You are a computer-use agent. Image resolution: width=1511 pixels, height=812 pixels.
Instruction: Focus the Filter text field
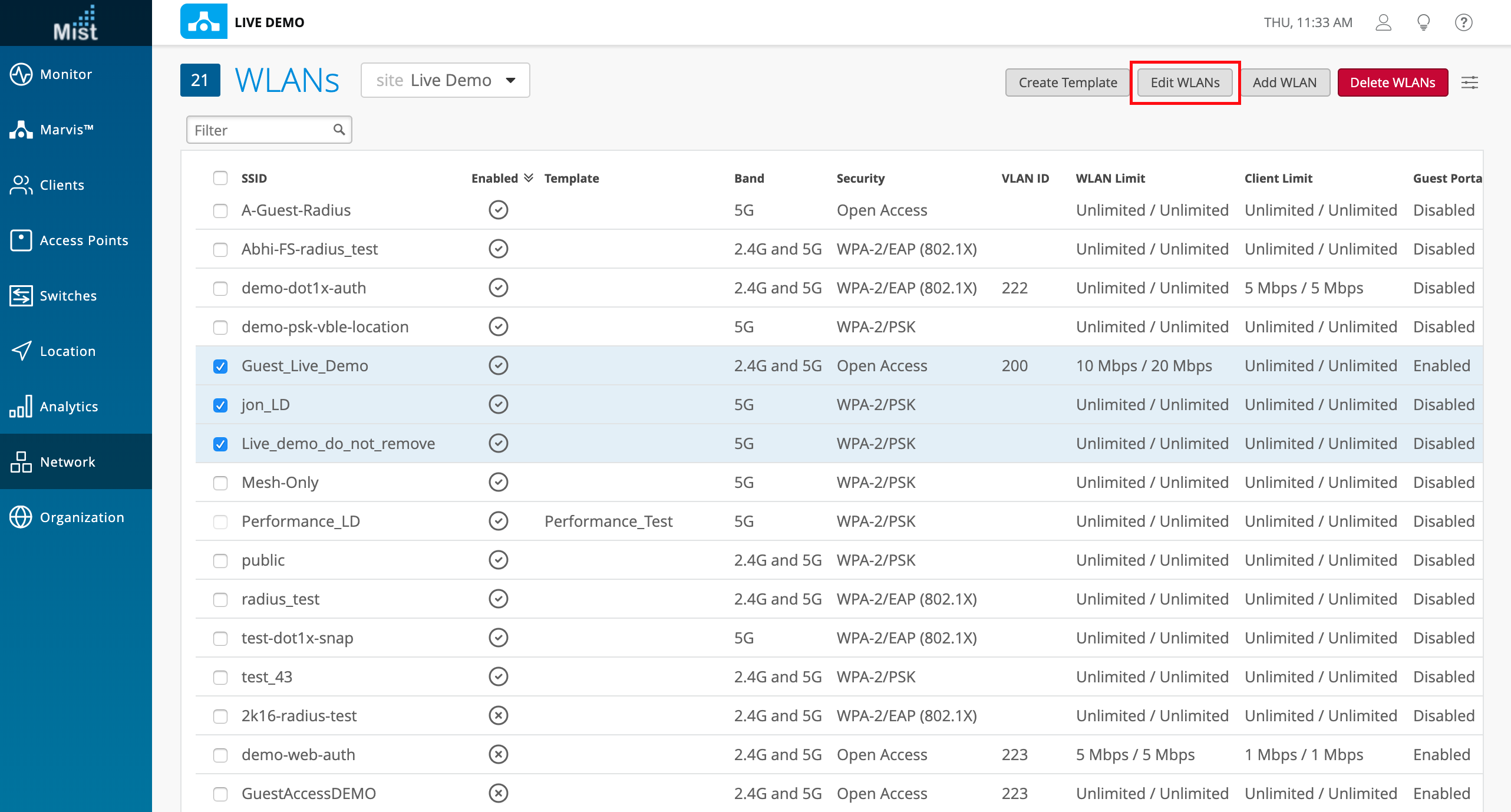click(x=259, y=130)
